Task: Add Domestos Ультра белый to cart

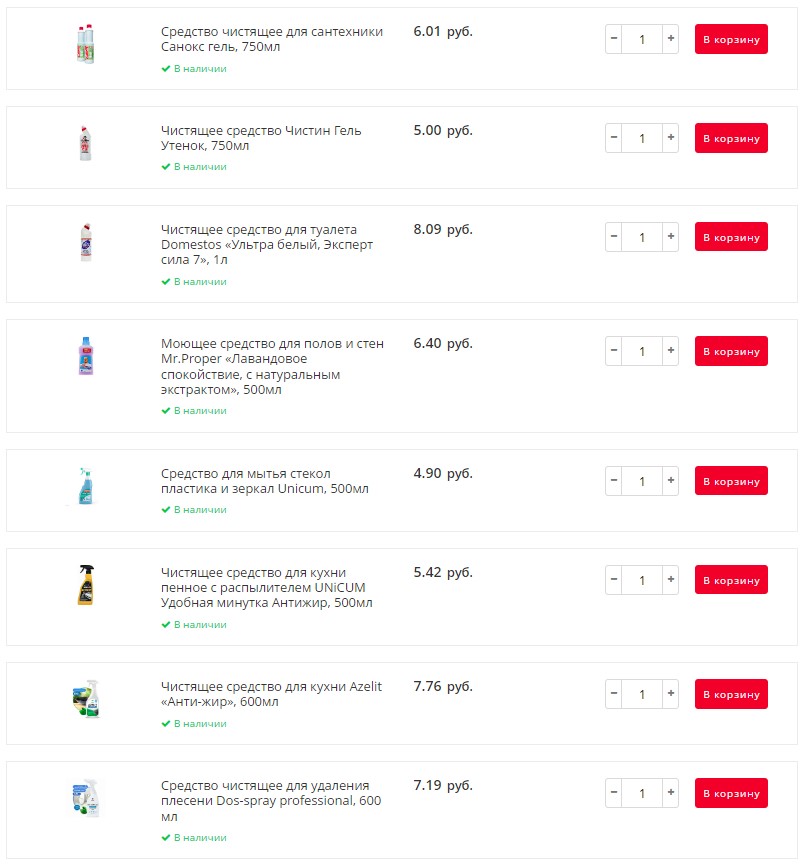Action: pyautogui.click(x=731, y=236)
